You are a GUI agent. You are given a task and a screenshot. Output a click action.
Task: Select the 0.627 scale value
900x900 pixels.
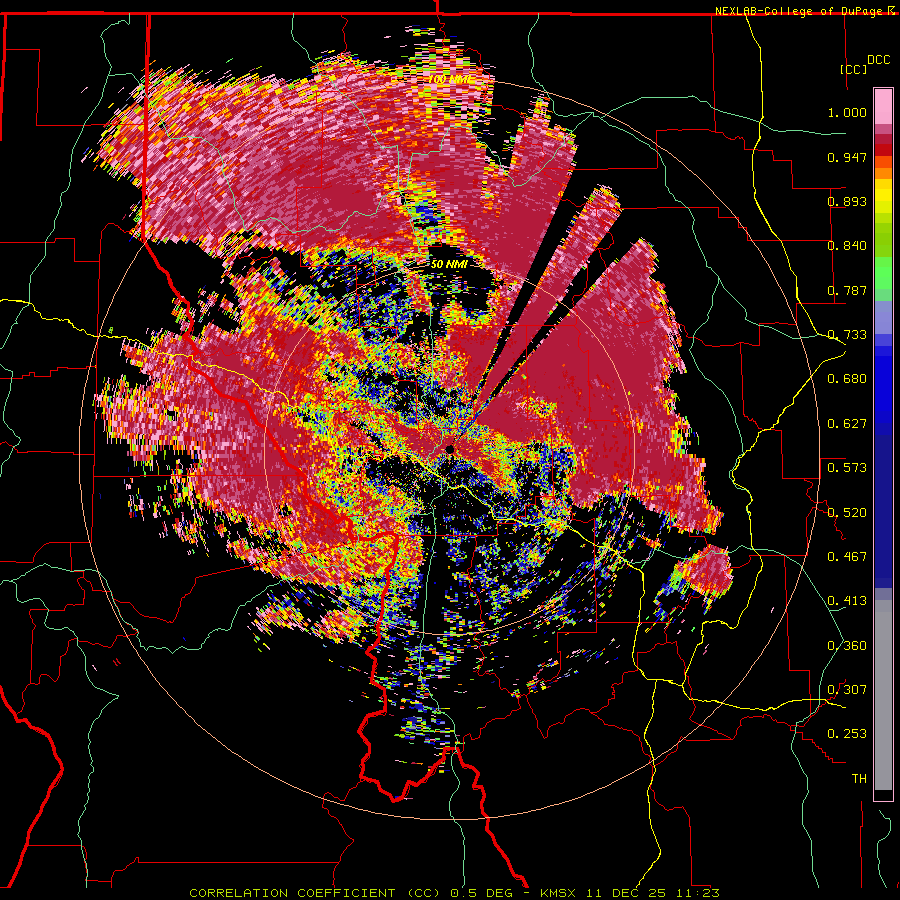(x=847, y=424)
